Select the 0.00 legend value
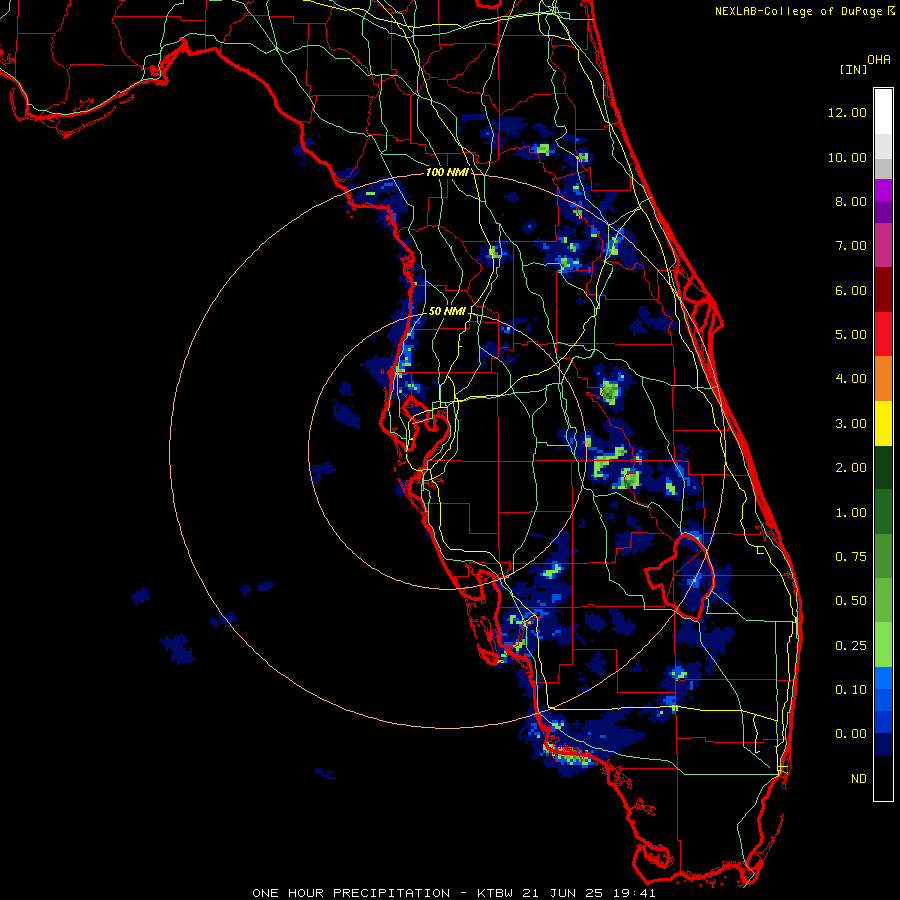The image size is (900, 900). tap(851, 734)
